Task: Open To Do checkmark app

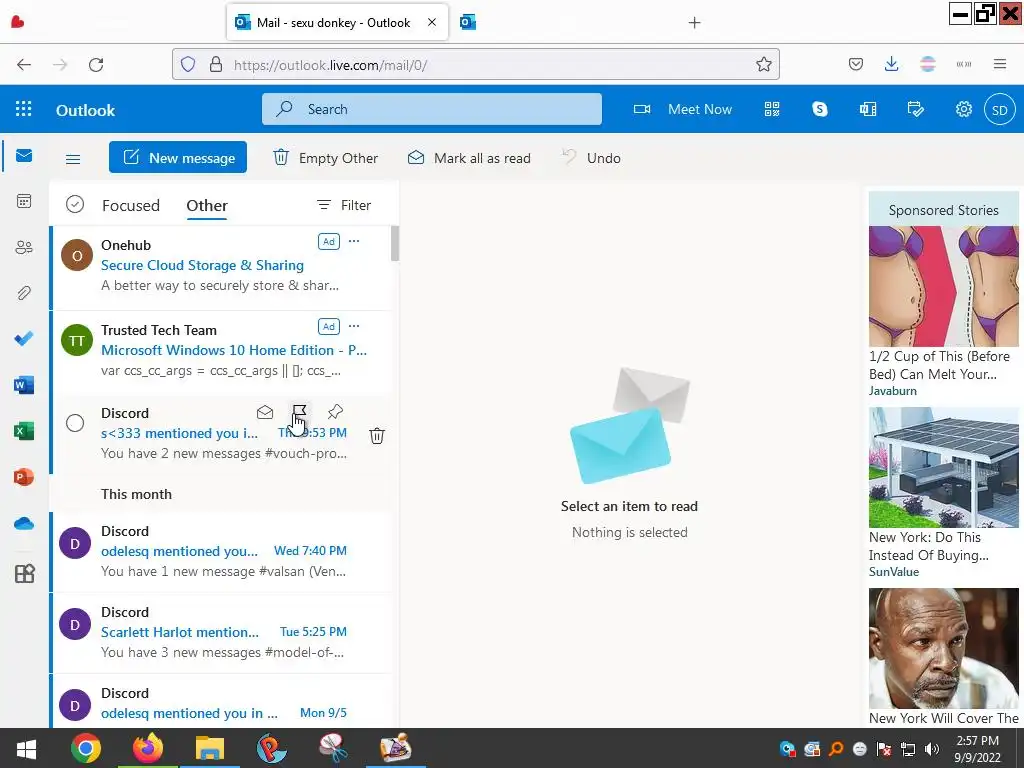Action: click(x=24, y=339)
